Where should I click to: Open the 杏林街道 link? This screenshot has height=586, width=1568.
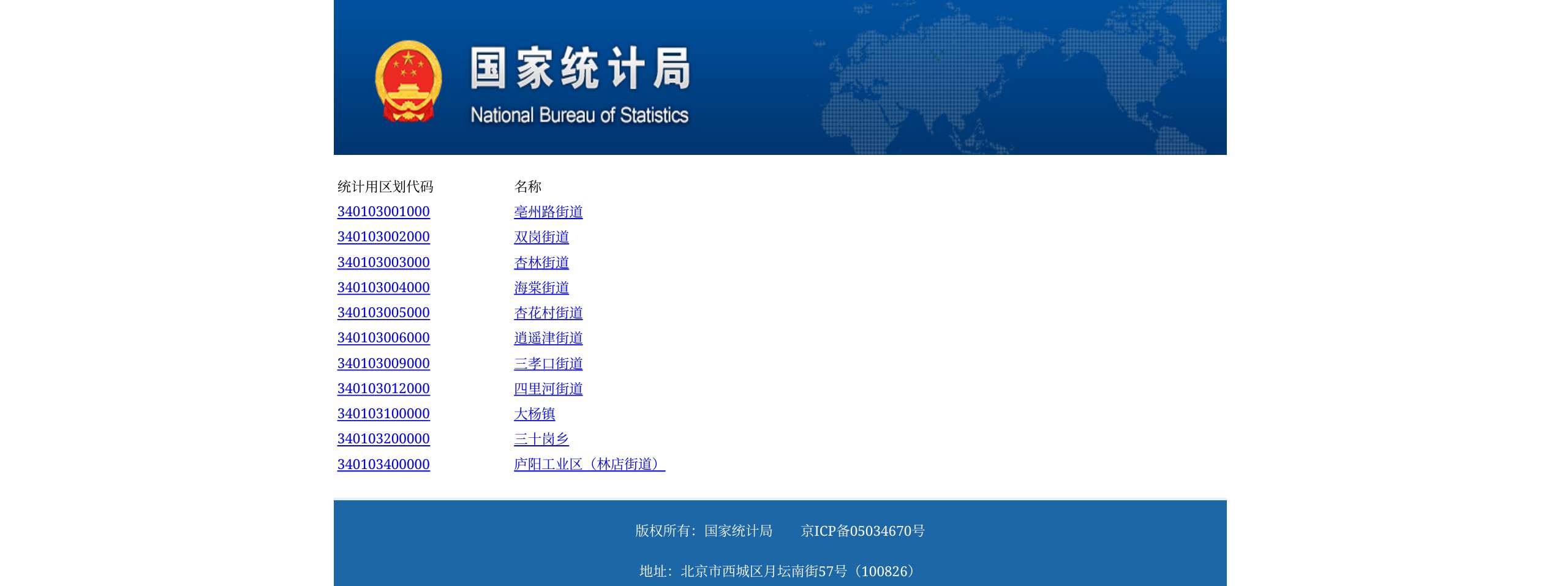pyautogui.click(x=541, y=263)
